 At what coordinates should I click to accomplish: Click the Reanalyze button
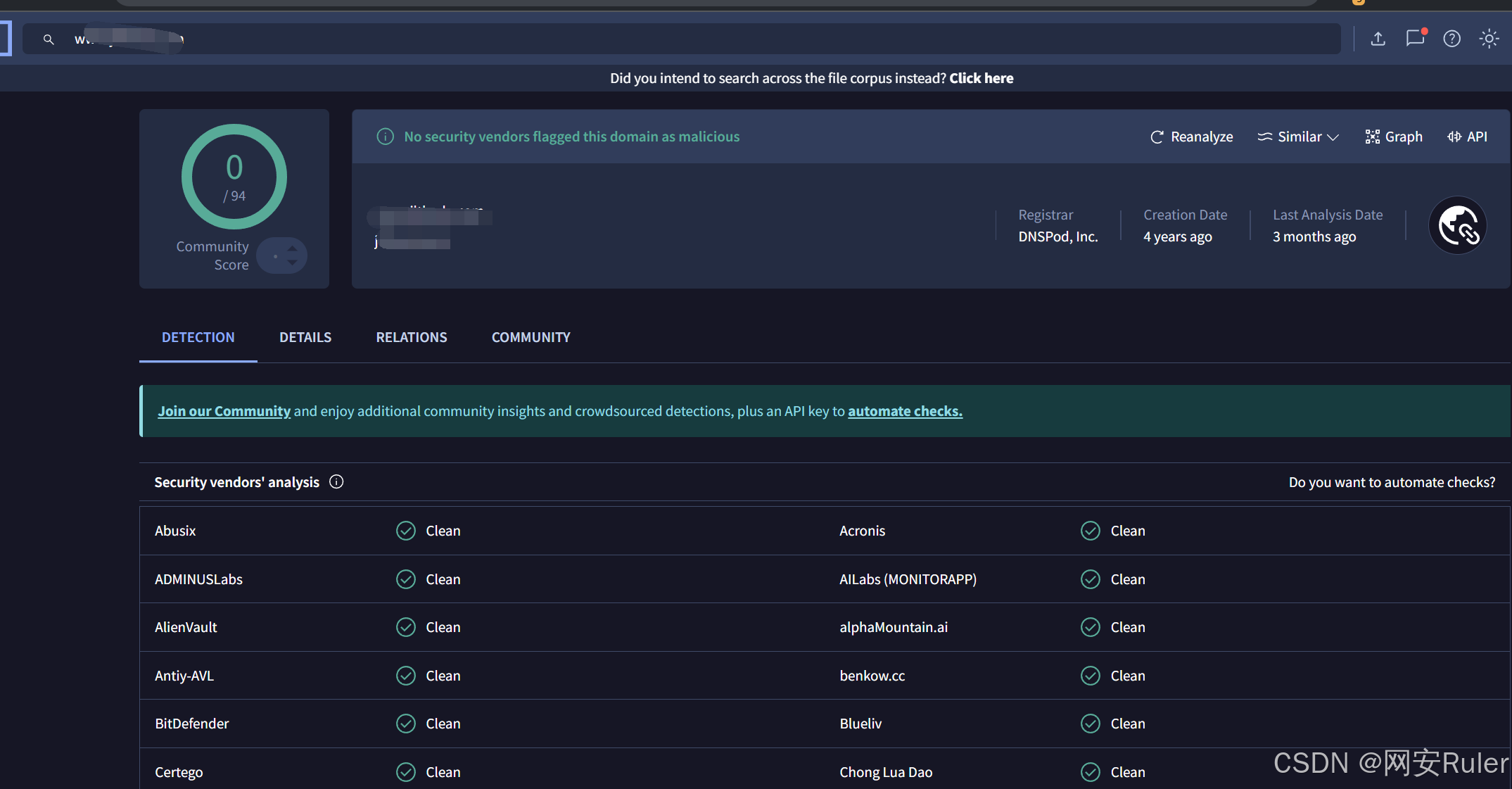click(1191, 137)
